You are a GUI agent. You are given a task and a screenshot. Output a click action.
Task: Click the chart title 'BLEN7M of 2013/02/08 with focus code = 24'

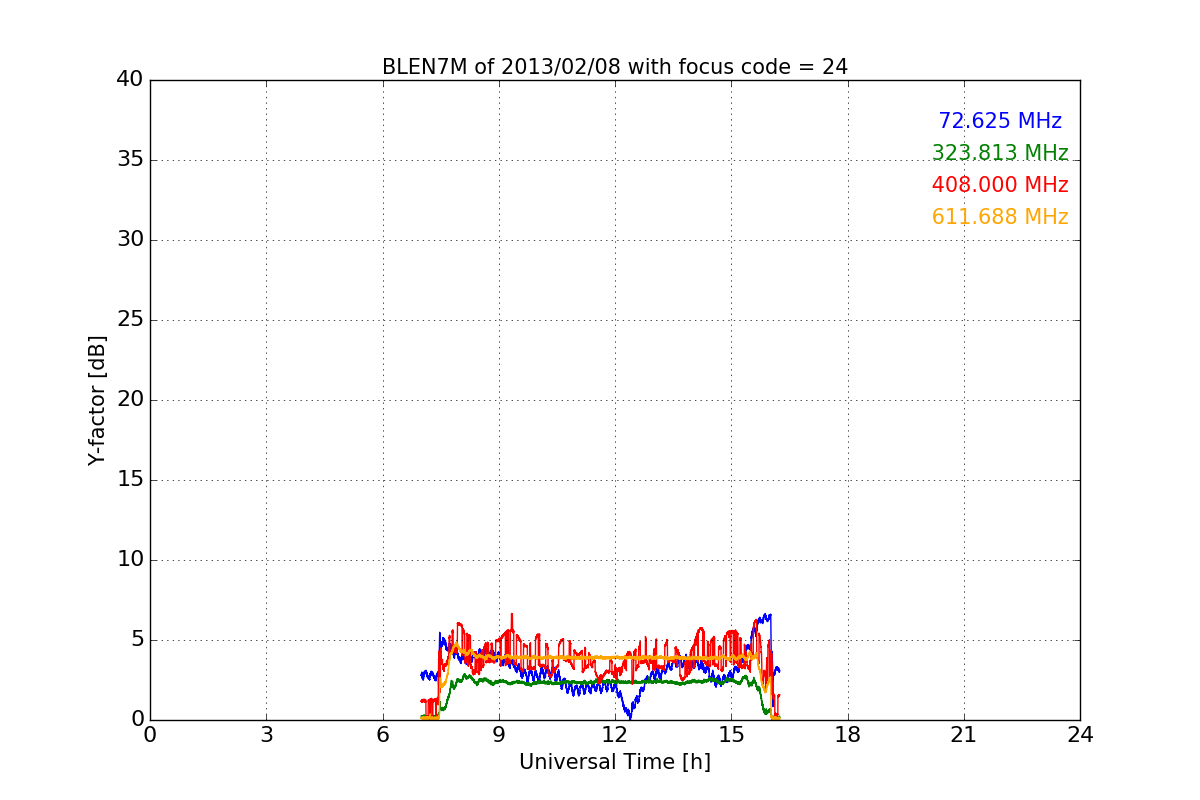point(614,67)
